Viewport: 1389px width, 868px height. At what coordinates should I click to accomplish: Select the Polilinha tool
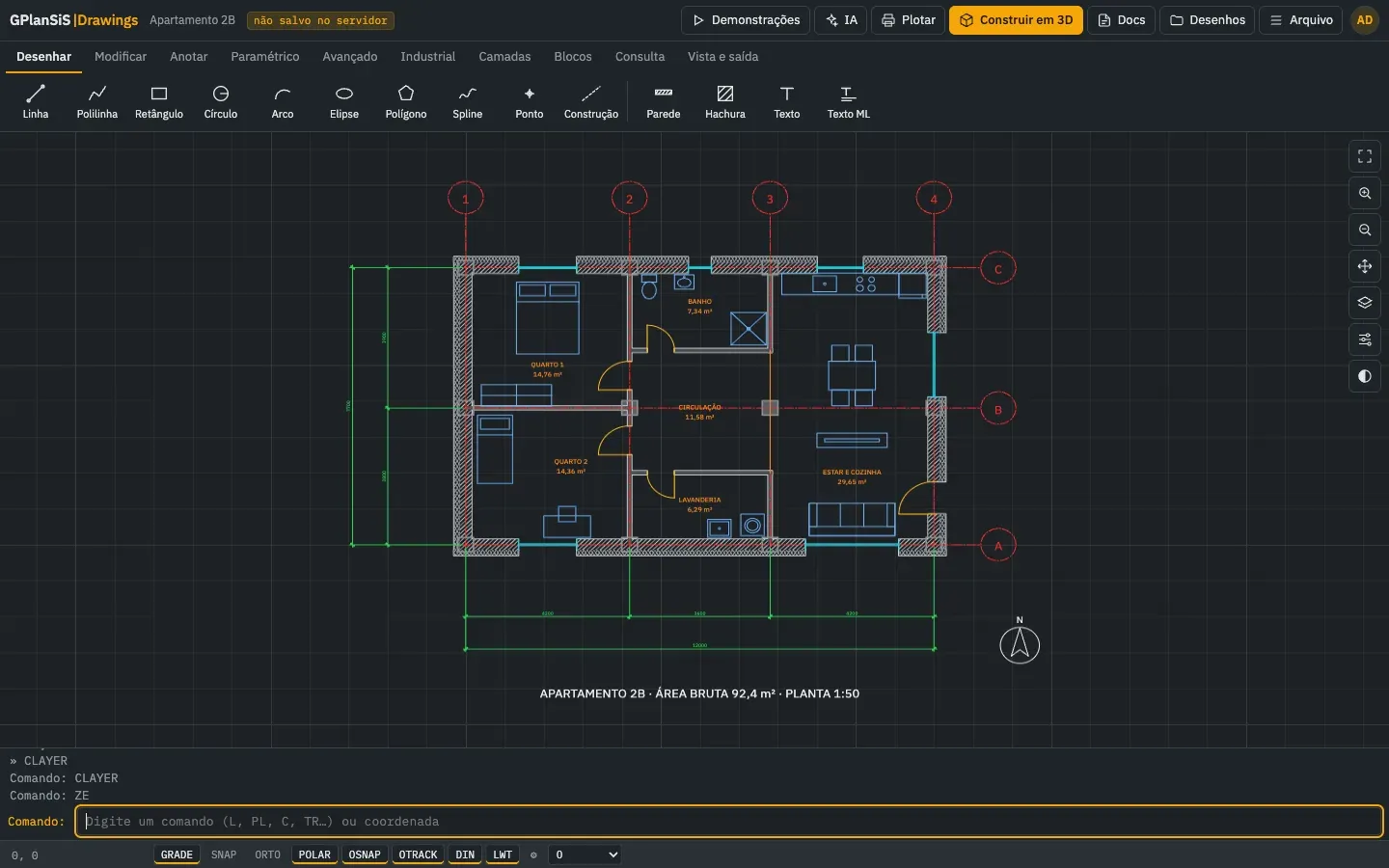[97, 101]
